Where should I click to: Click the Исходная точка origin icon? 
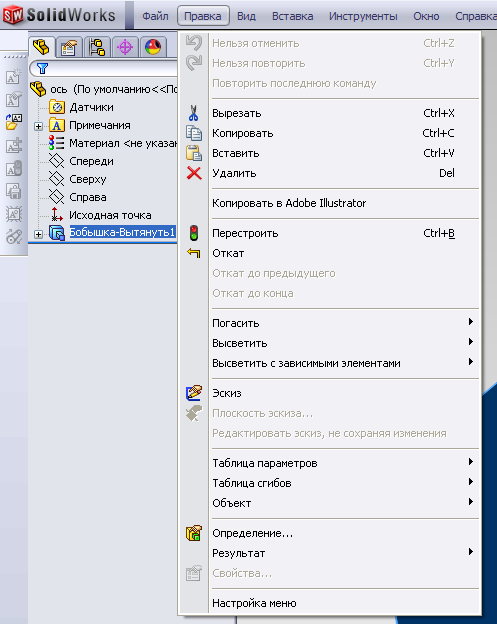coord(57,215)
